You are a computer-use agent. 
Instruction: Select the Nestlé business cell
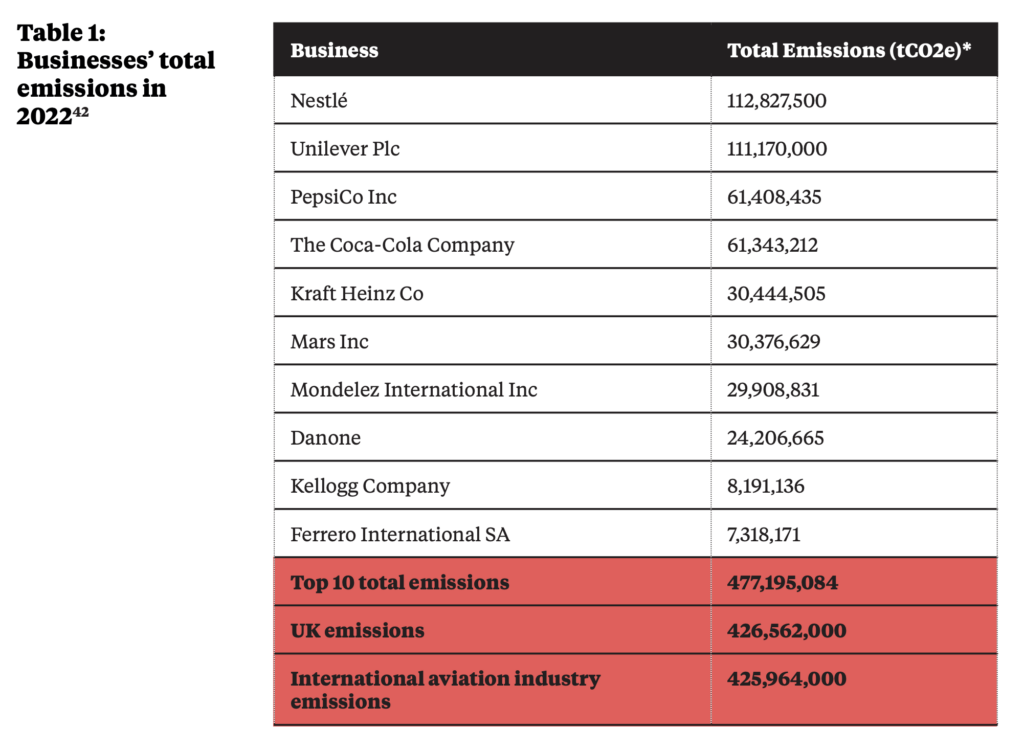tap(319, 100)
